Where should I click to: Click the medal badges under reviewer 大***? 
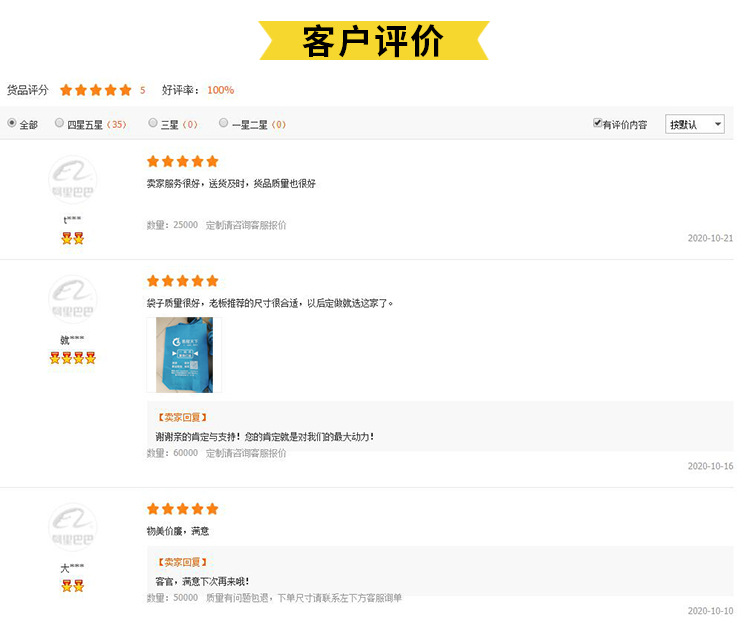click(73, 585)
